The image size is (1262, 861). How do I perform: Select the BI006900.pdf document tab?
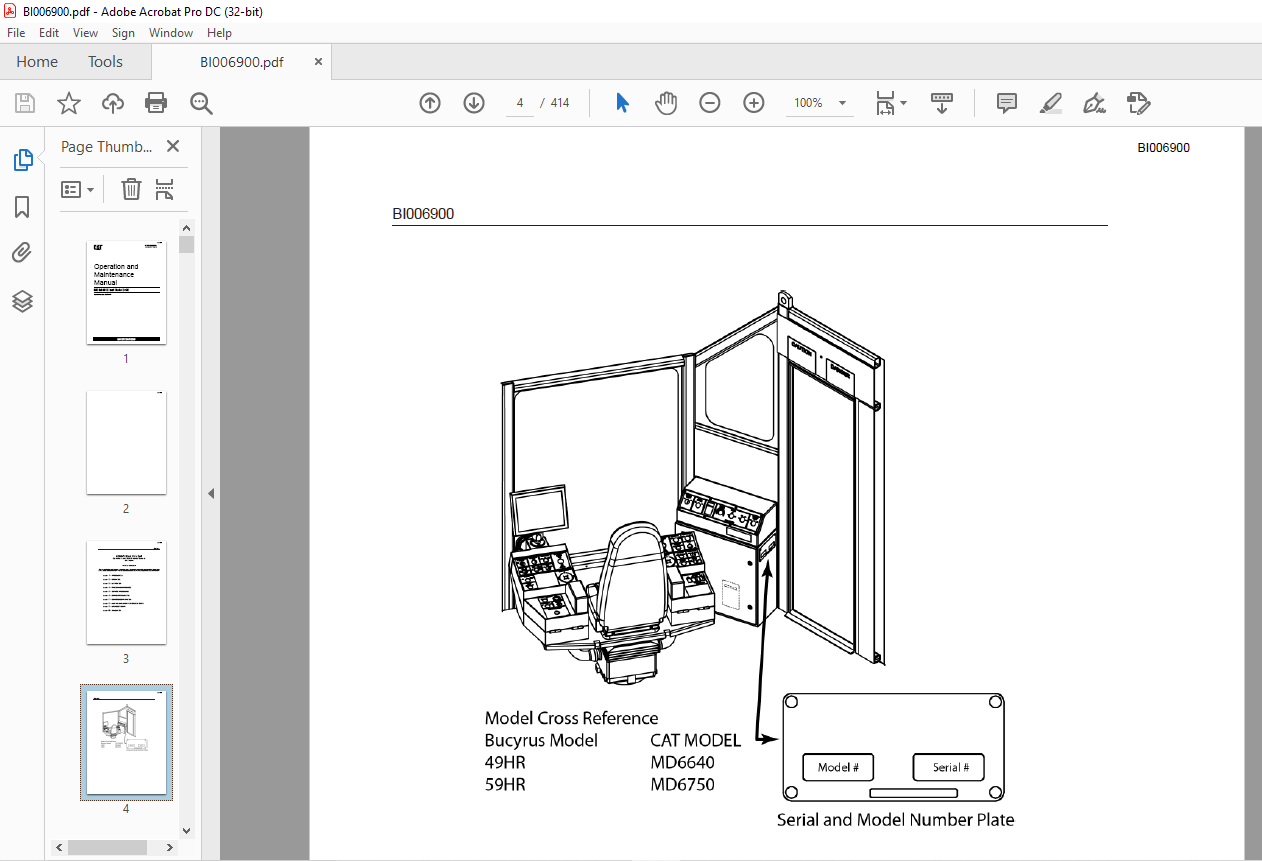(x=241, y=62)
